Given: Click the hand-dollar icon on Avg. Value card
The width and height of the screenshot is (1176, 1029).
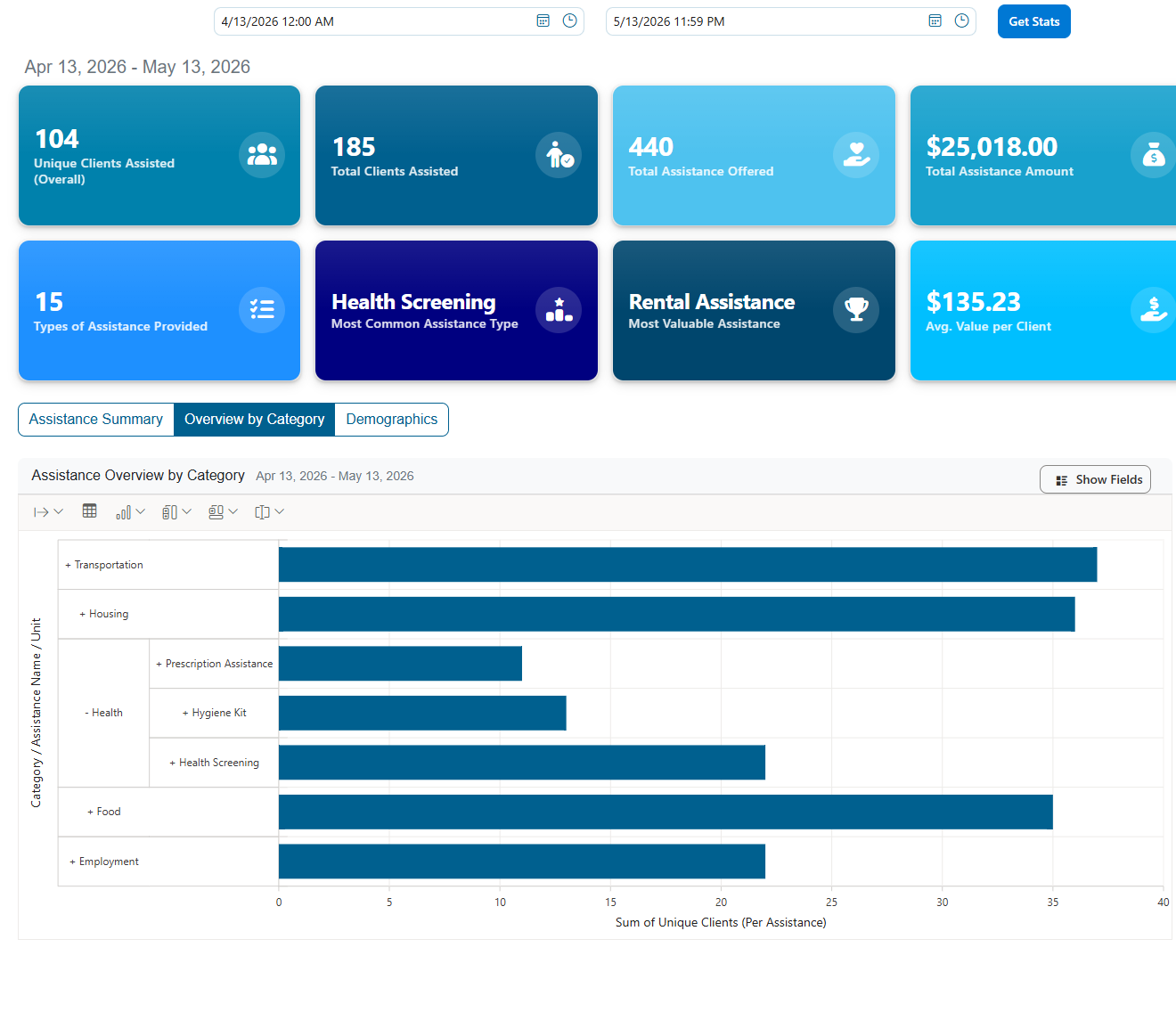Looking at the screenshot, I should coord(1153,310).
